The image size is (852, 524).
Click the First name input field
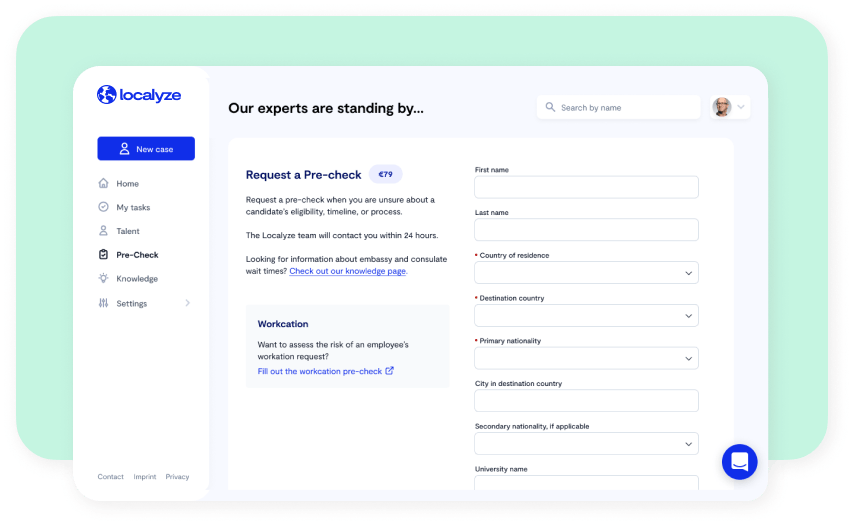586,187
